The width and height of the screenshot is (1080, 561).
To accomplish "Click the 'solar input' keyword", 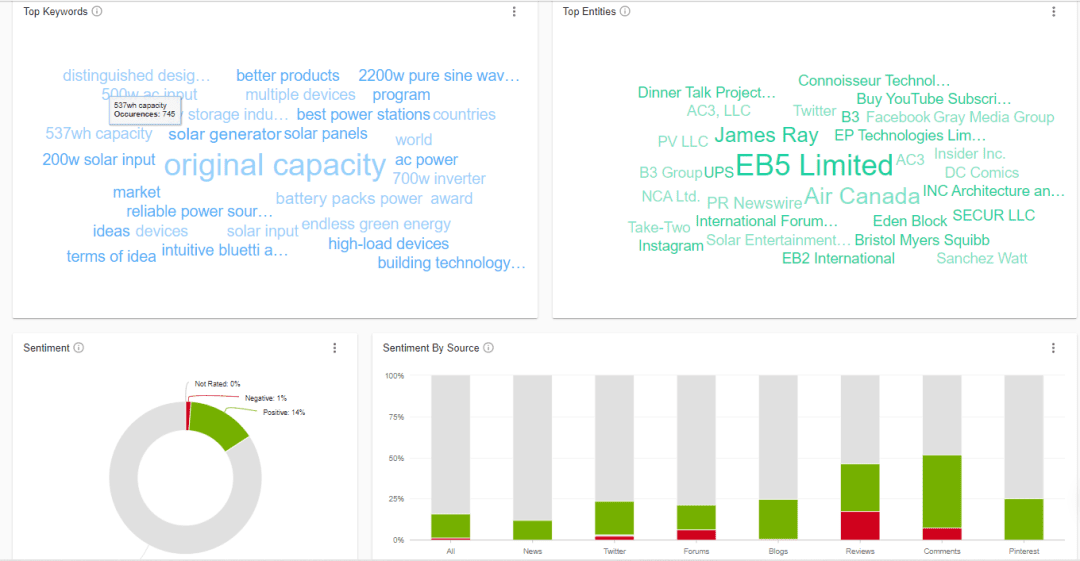I will 262,232.
